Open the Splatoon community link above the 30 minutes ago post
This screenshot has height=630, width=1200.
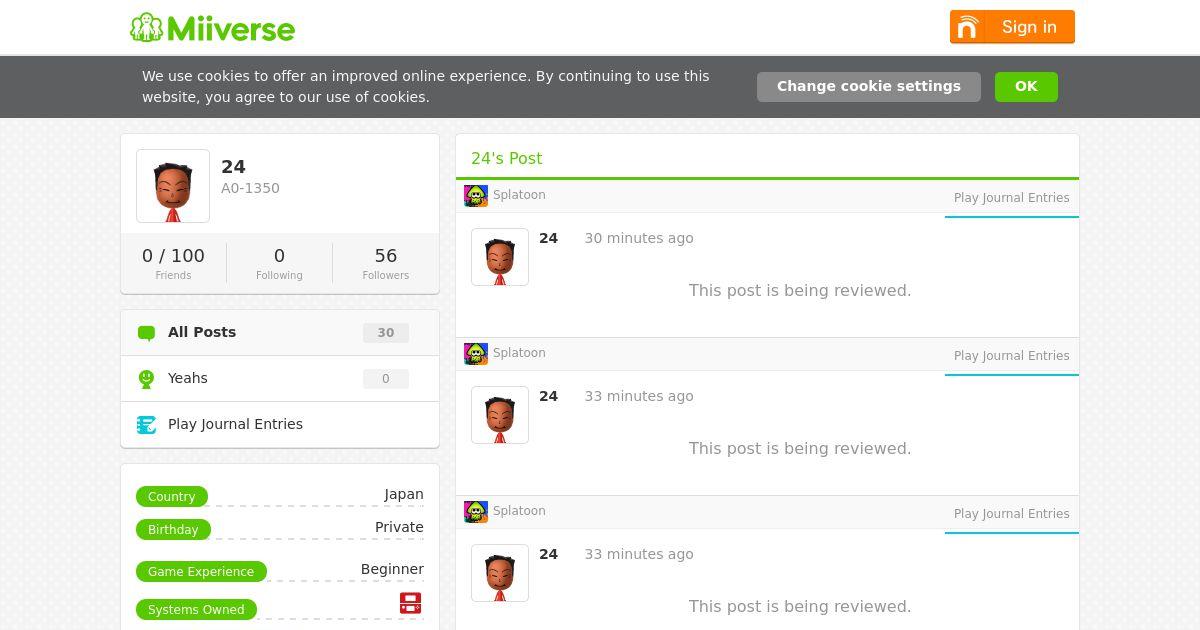pyautogui.click(x=519, y=195)
